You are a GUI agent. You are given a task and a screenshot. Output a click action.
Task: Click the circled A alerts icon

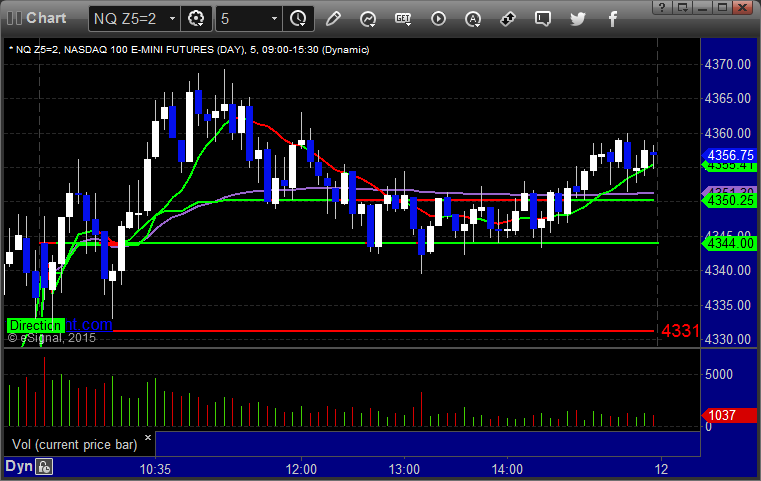tap(473, 18)
